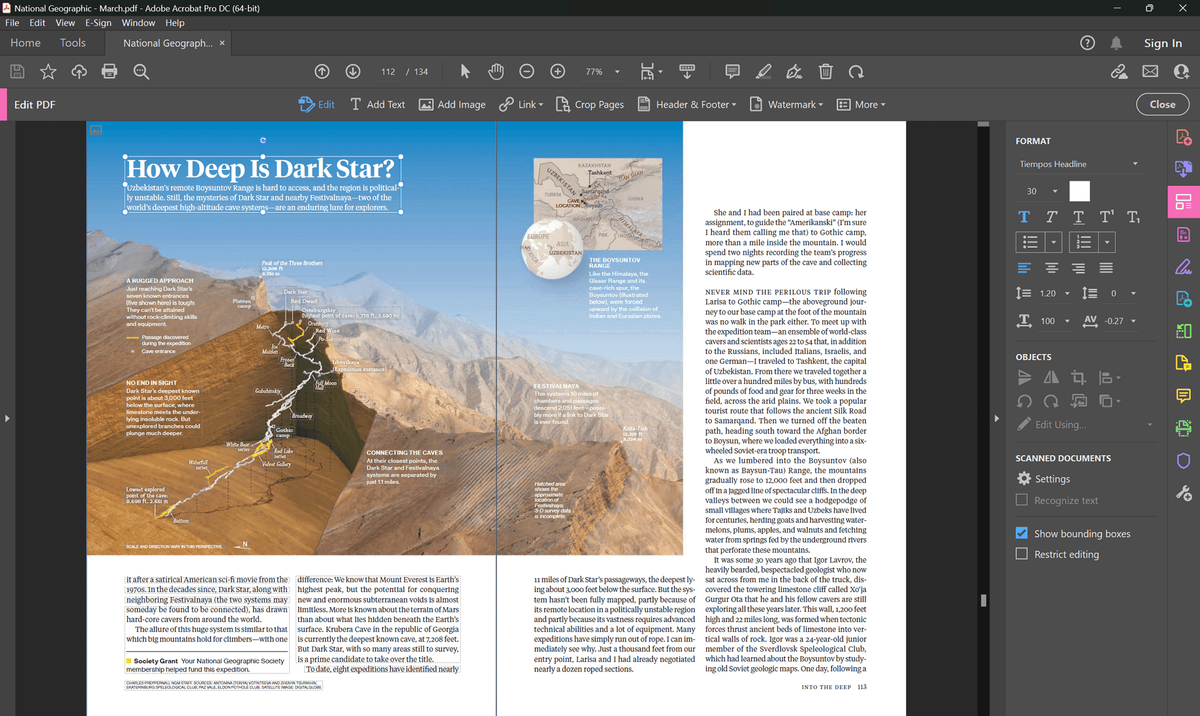Screen dimensions: 1200x716
Task: Select the Hand pan tool
Action: click(x=495, y=72)
